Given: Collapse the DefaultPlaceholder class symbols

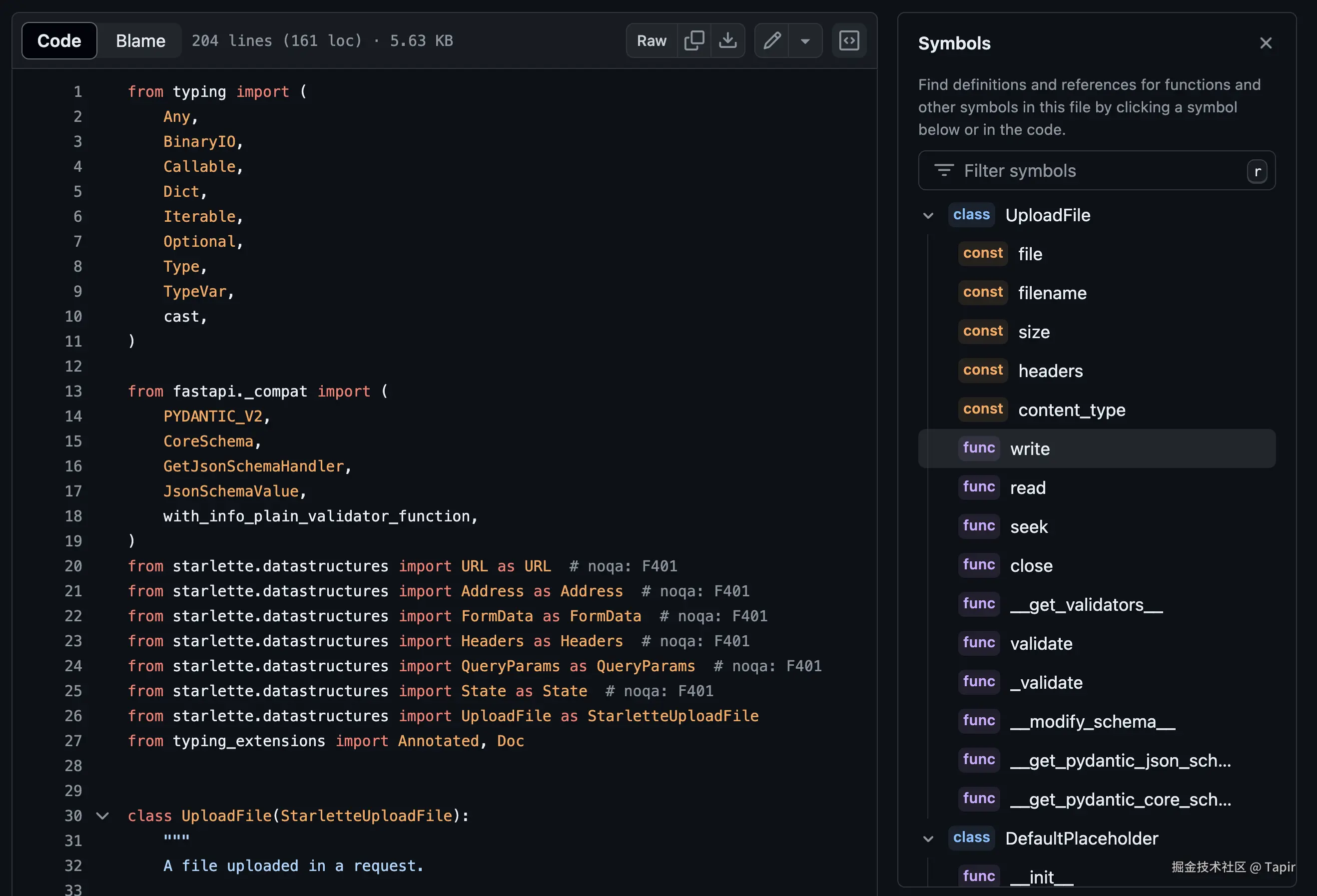Looking at the screenshot, I should 928,839.
